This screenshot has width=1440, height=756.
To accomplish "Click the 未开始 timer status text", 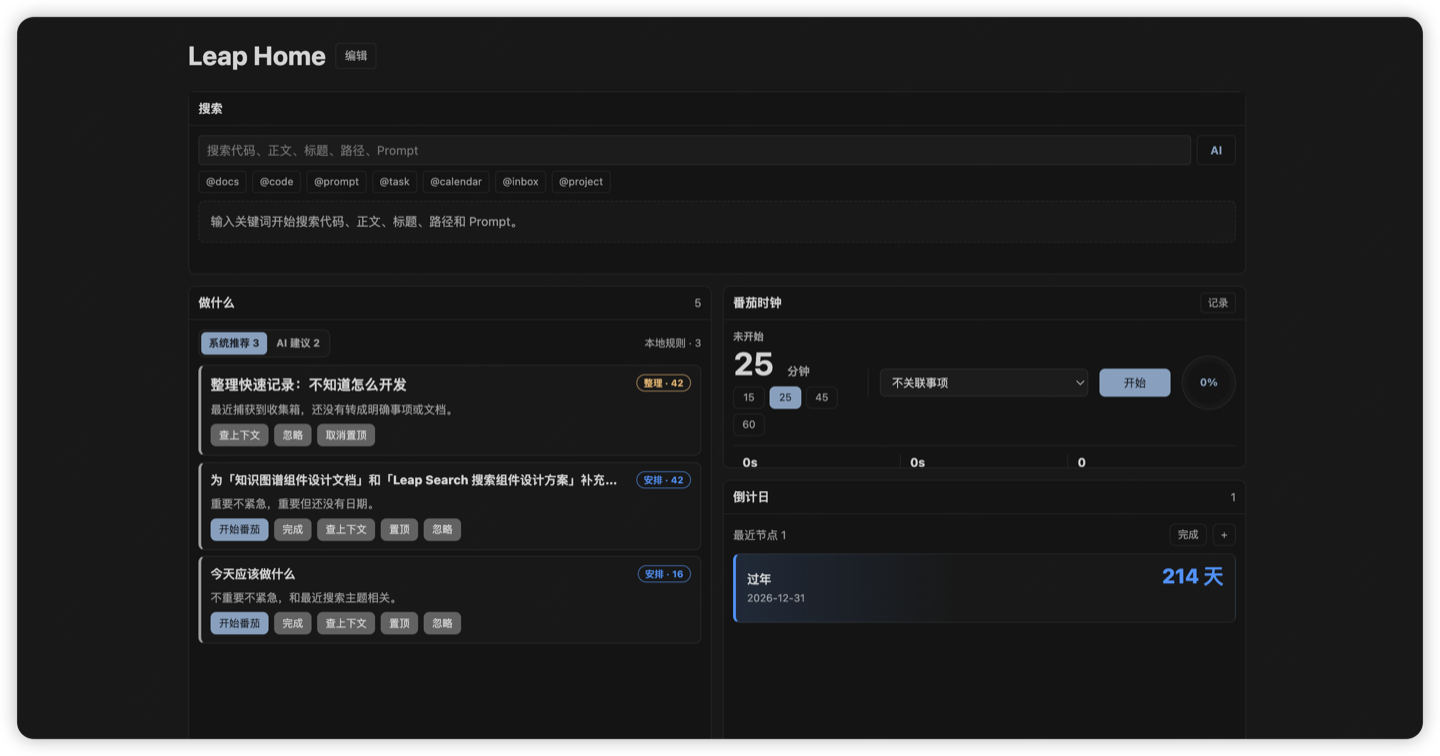I will tap(748, 337).
